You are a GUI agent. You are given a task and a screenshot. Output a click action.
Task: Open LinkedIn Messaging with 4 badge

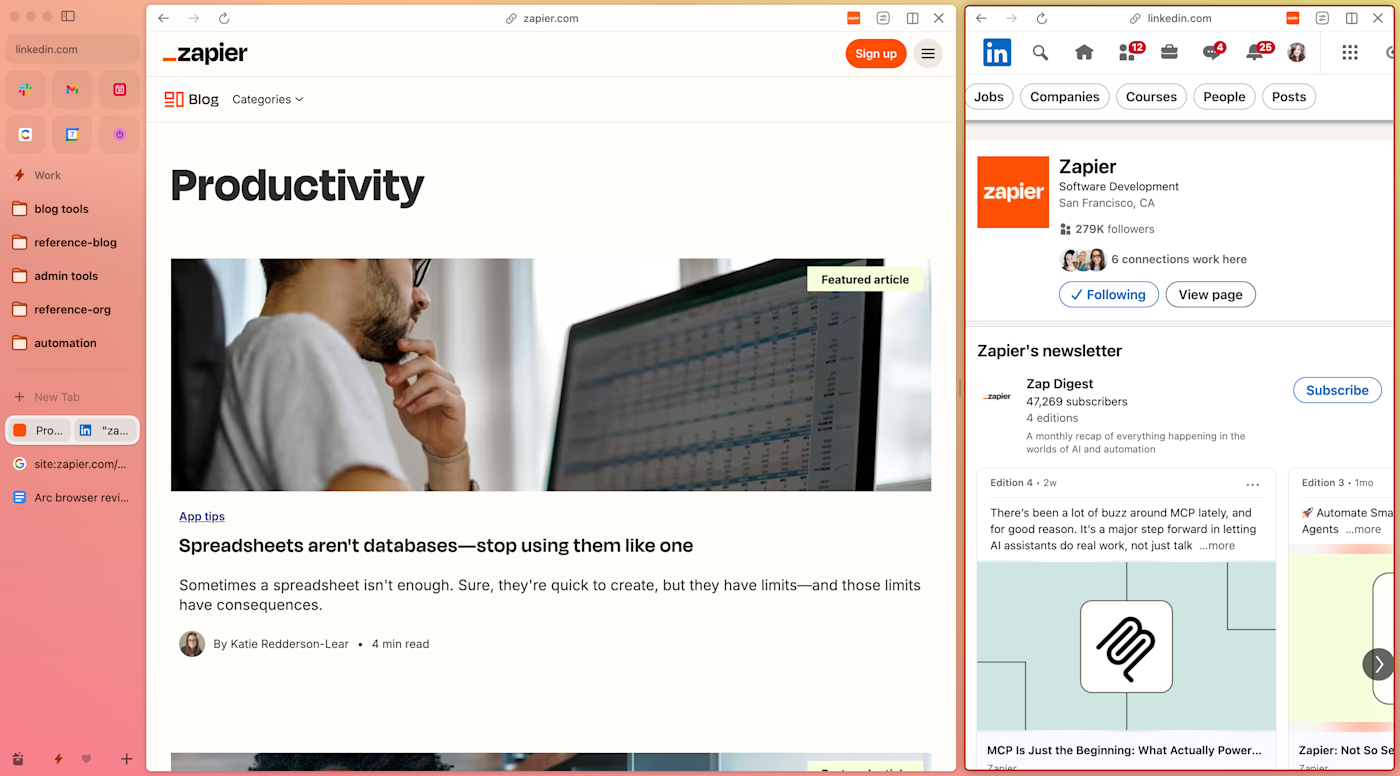tap(1213, 52)
